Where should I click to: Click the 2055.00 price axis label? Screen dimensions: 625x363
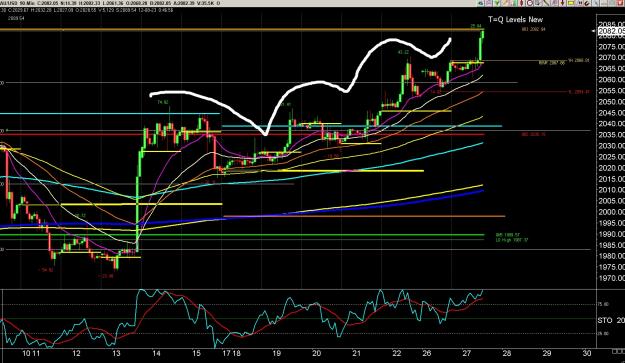tap(611, 91)
